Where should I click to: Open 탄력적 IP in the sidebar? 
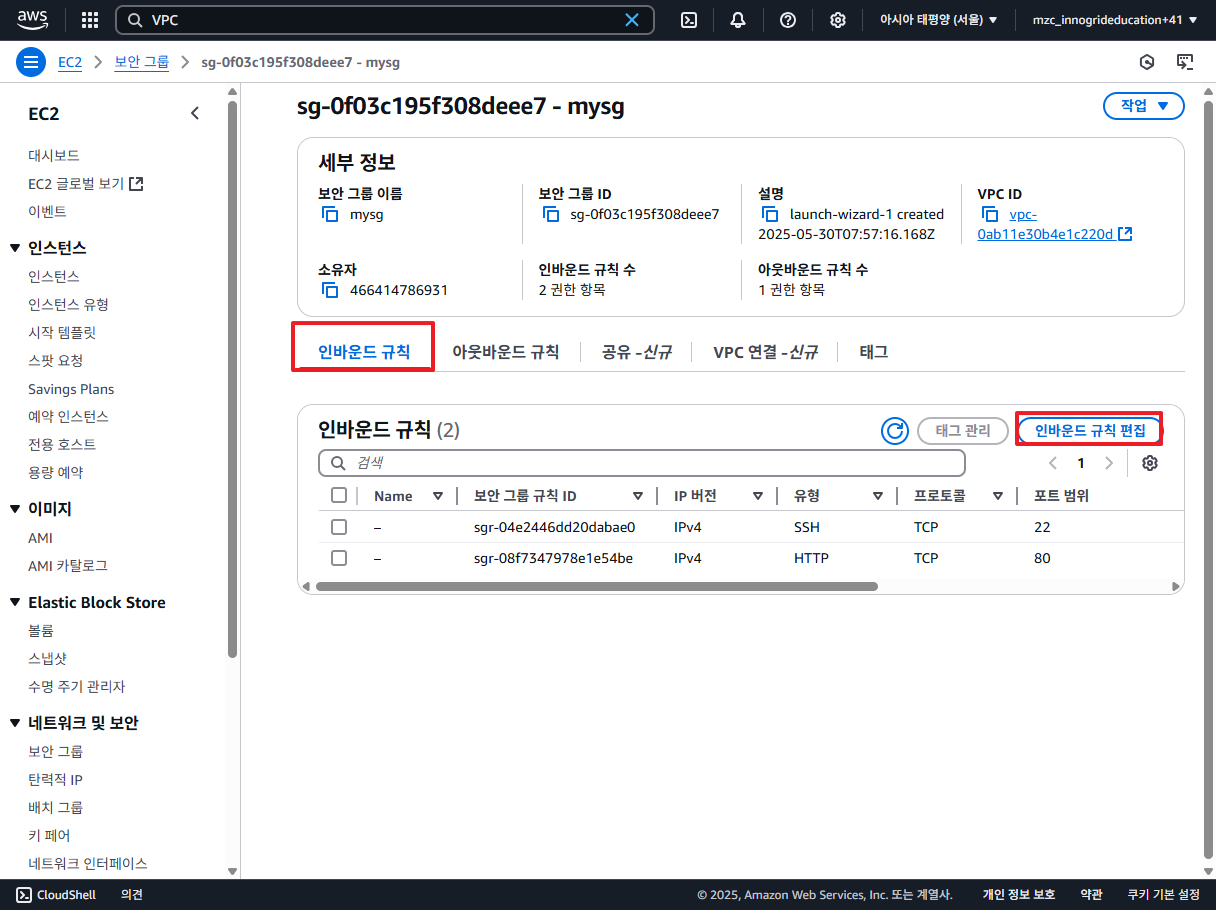[55, 779]
